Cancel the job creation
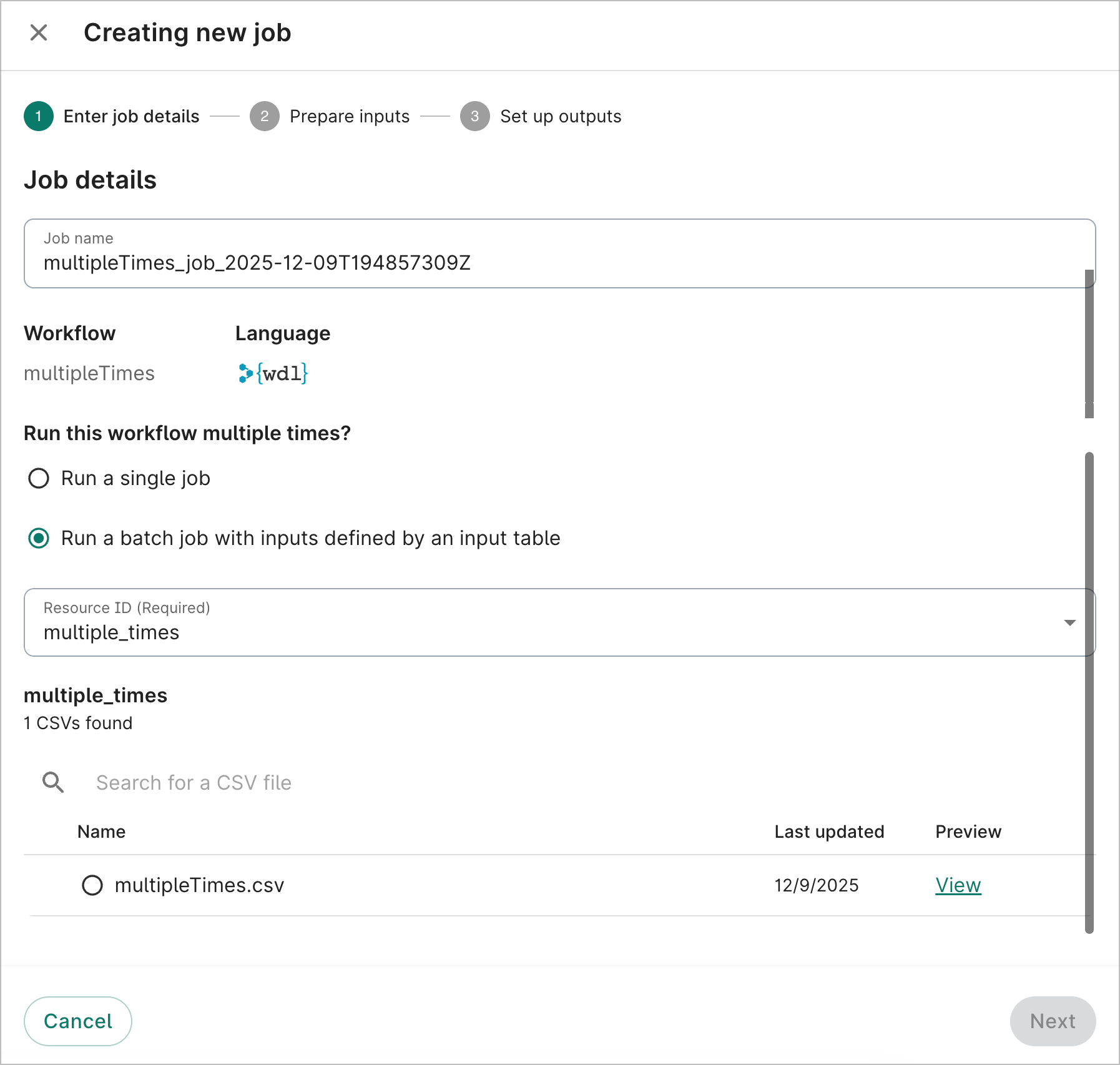The height and width of the screenshot is (1065, 1120). click(77, 1021)
